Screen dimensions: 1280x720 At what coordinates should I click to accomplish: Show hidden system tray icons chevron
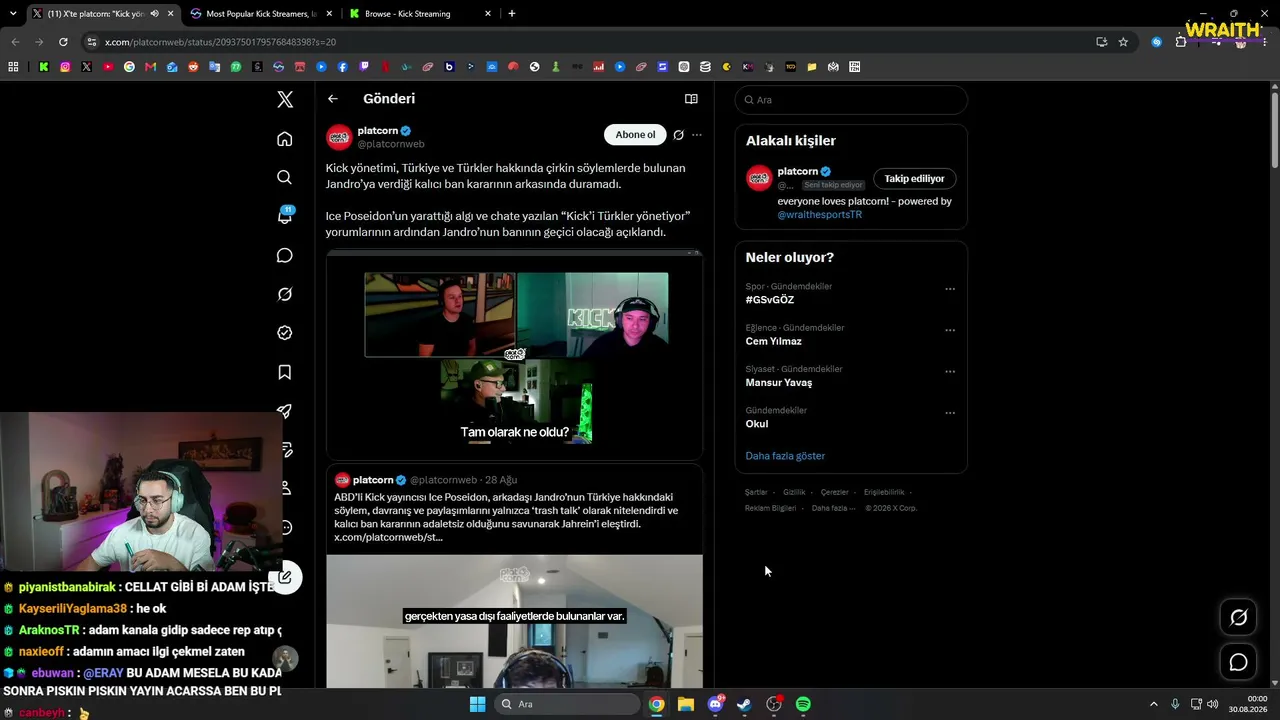(1153, 704)
